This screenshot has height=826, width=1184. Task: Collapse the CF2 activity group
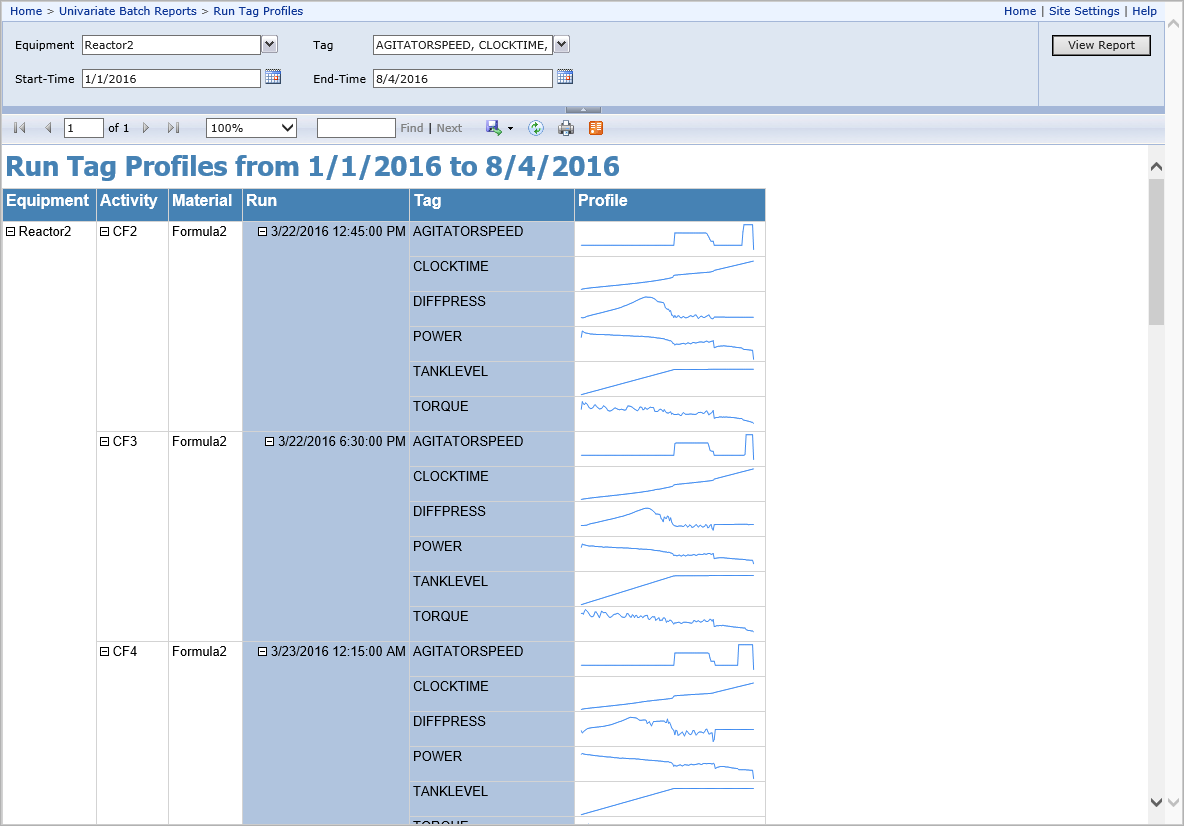pyautogui.click(x=104, y=232)
